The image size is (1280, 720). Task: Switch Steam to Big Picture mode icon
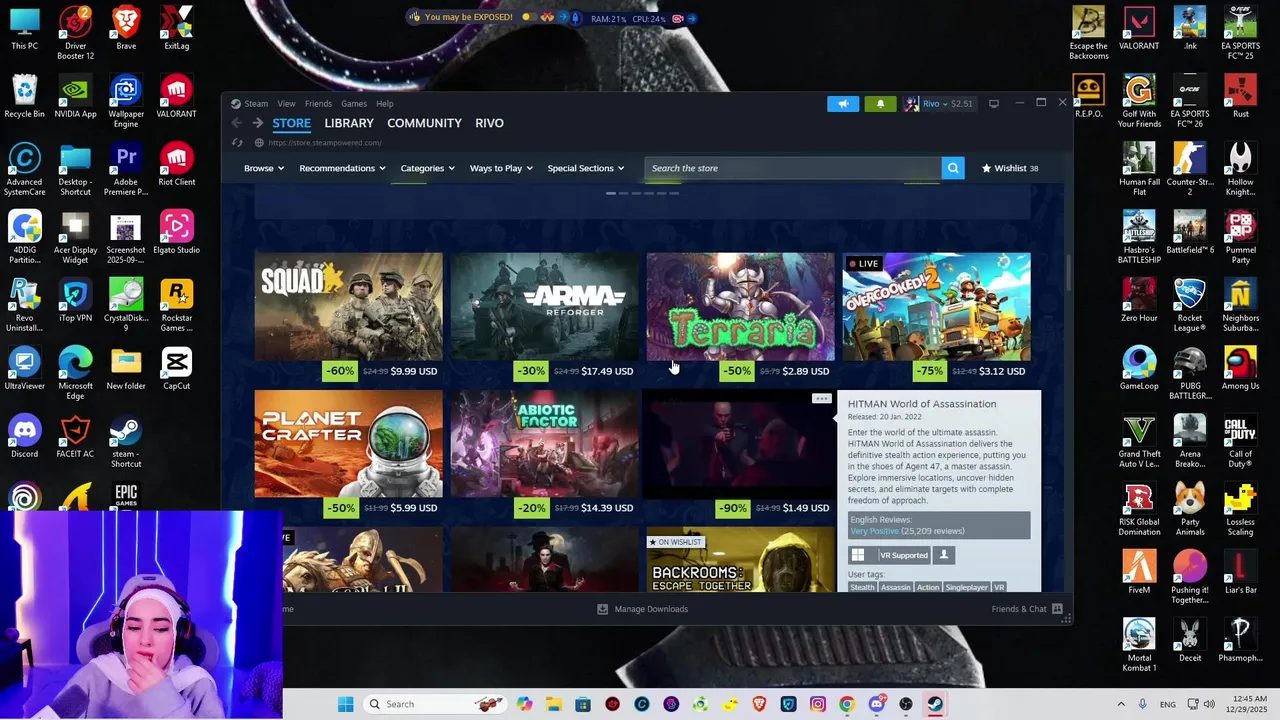pos(993,103)
